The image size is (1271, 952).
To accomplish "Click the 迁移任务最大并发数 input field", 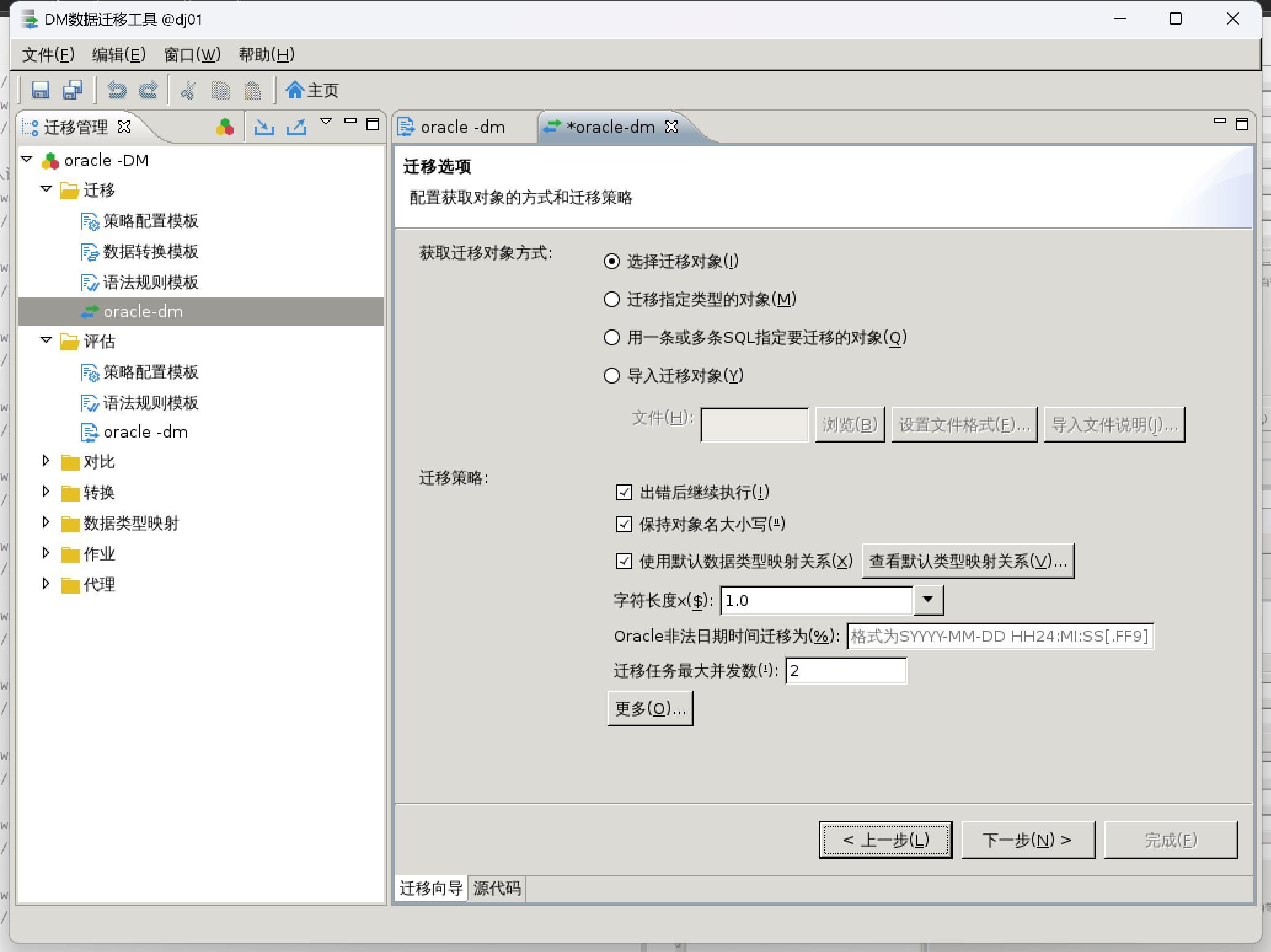I will (x=845, y=671).
